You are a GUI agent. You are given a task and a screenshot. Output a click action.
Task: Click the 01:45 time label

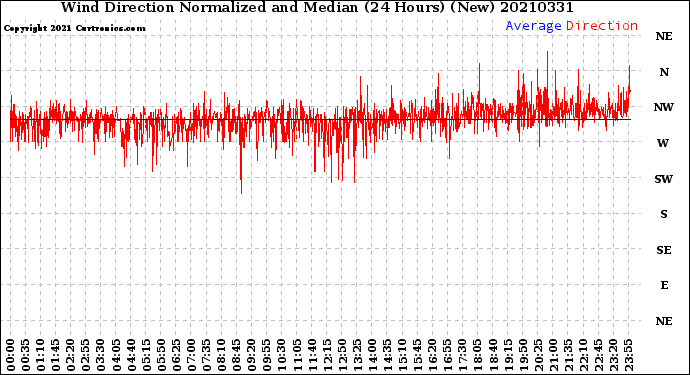[56, 355]
